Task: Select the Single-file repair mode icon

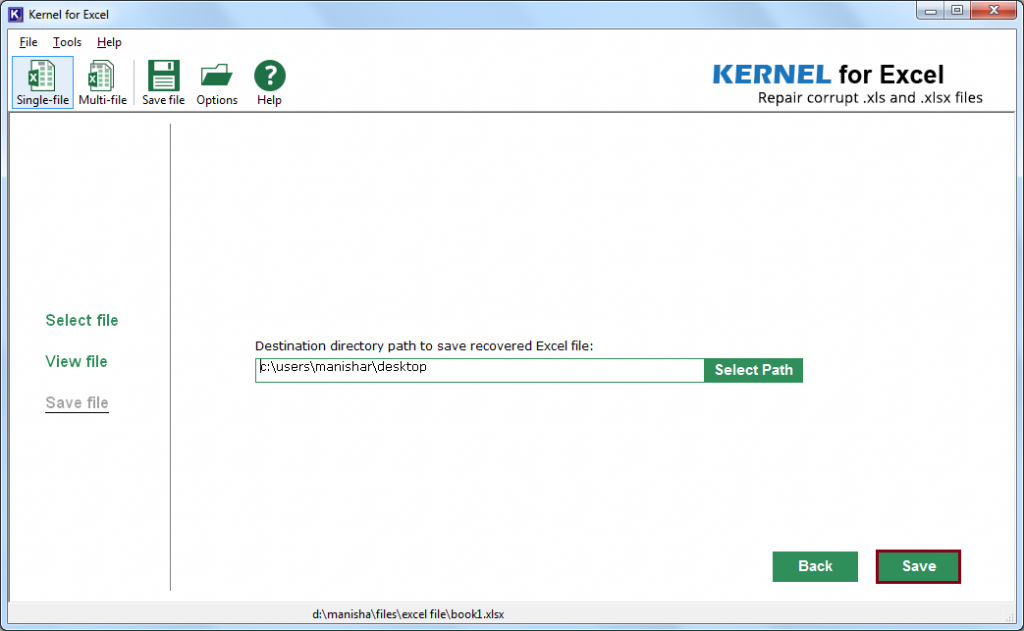Action: pos(42,81)
